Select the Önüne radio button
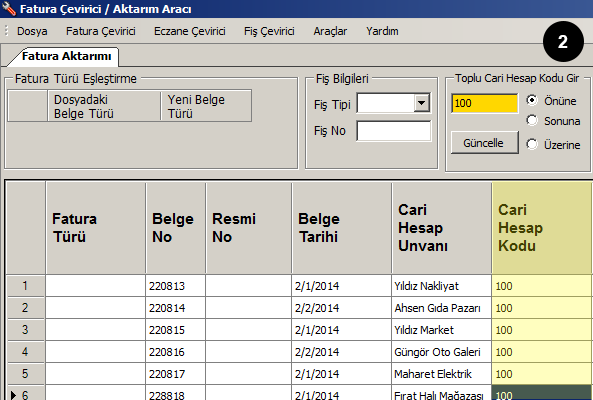The width and height of the screenshot is (593, 400). 532,100
